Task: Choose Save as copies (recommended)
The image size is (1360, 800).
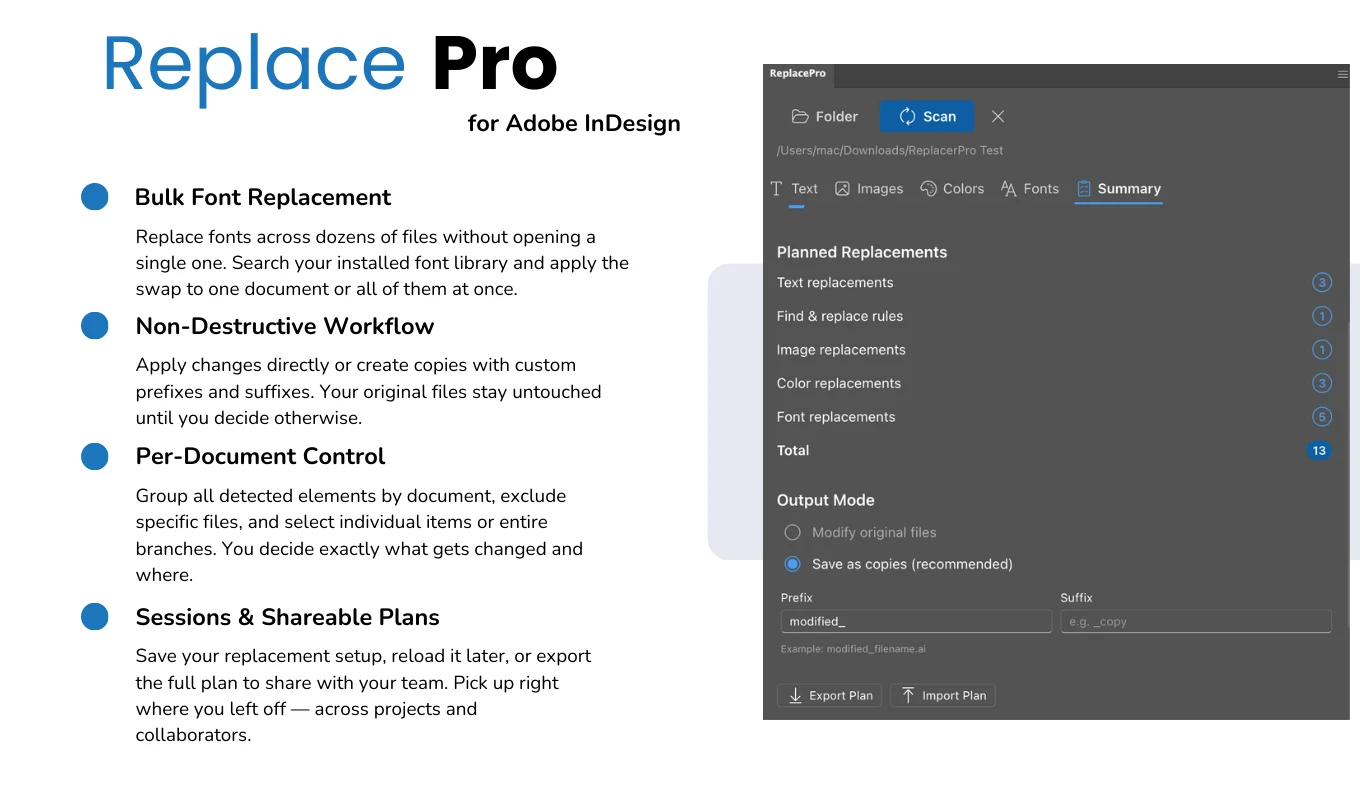Action: click(x=899, y=564)
